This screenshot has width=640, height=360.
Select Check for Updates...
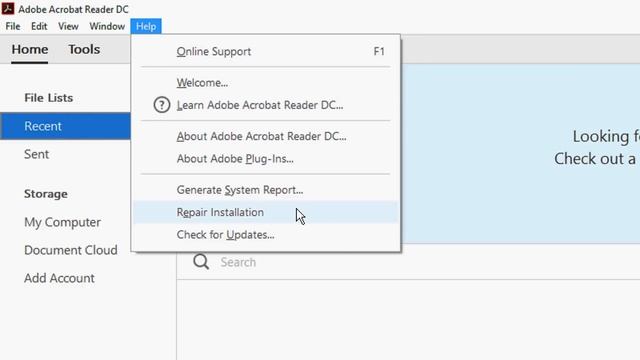coord(265,235)
